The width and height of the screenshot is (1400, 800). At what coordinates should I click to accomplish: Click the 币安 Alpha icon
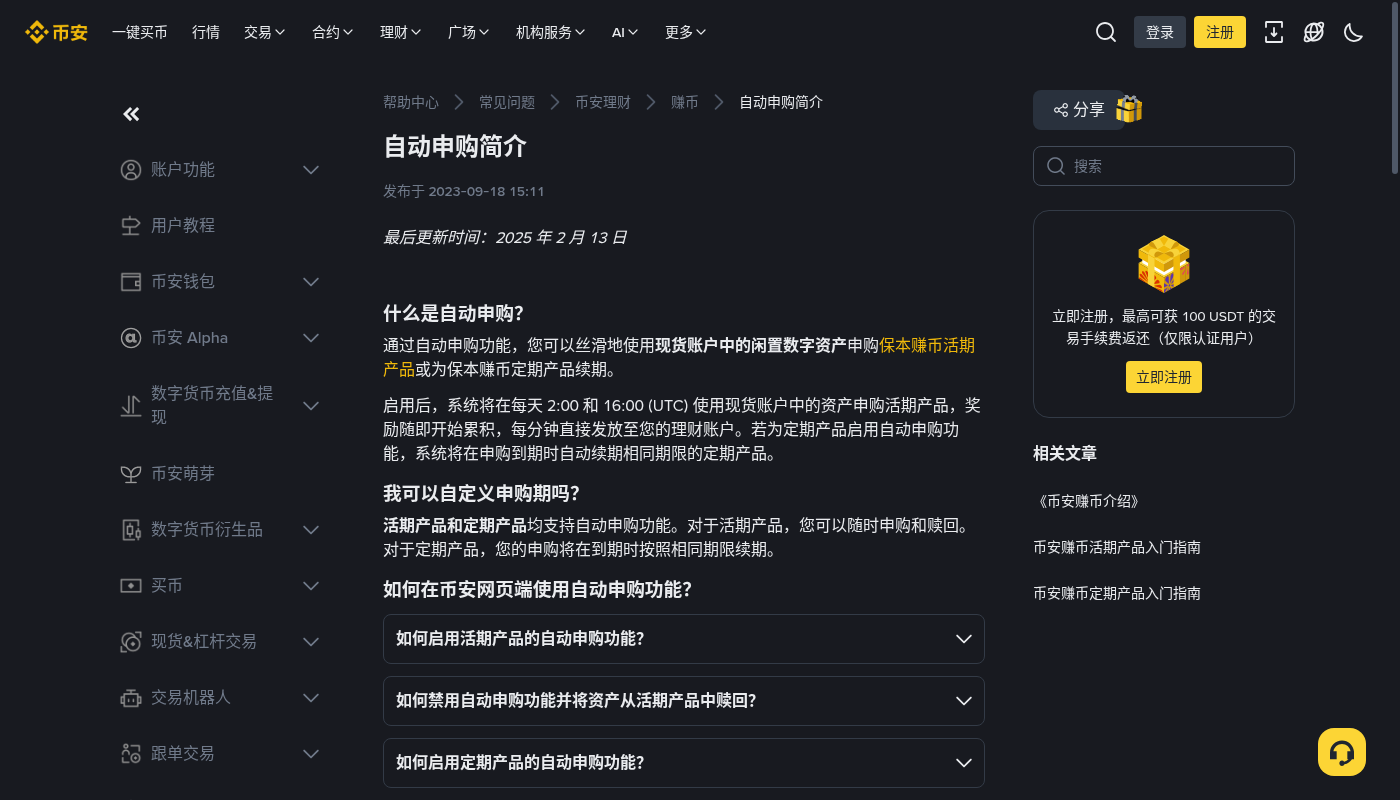[x=131, y=338]
